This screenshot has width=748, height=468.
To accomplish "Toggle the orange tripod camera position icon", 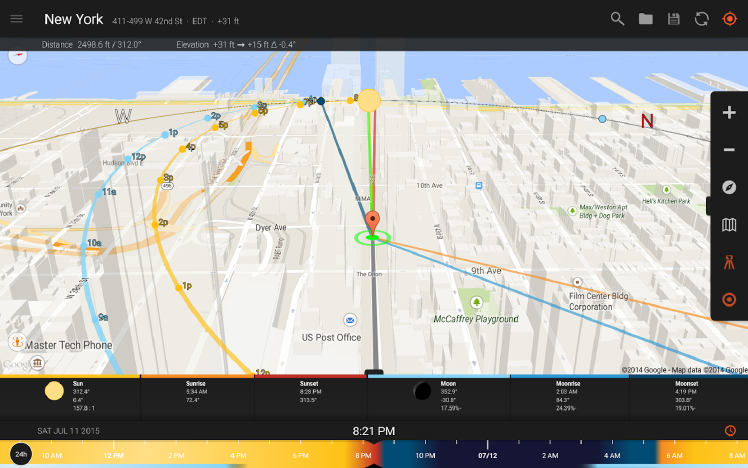I will click(729, 262).
